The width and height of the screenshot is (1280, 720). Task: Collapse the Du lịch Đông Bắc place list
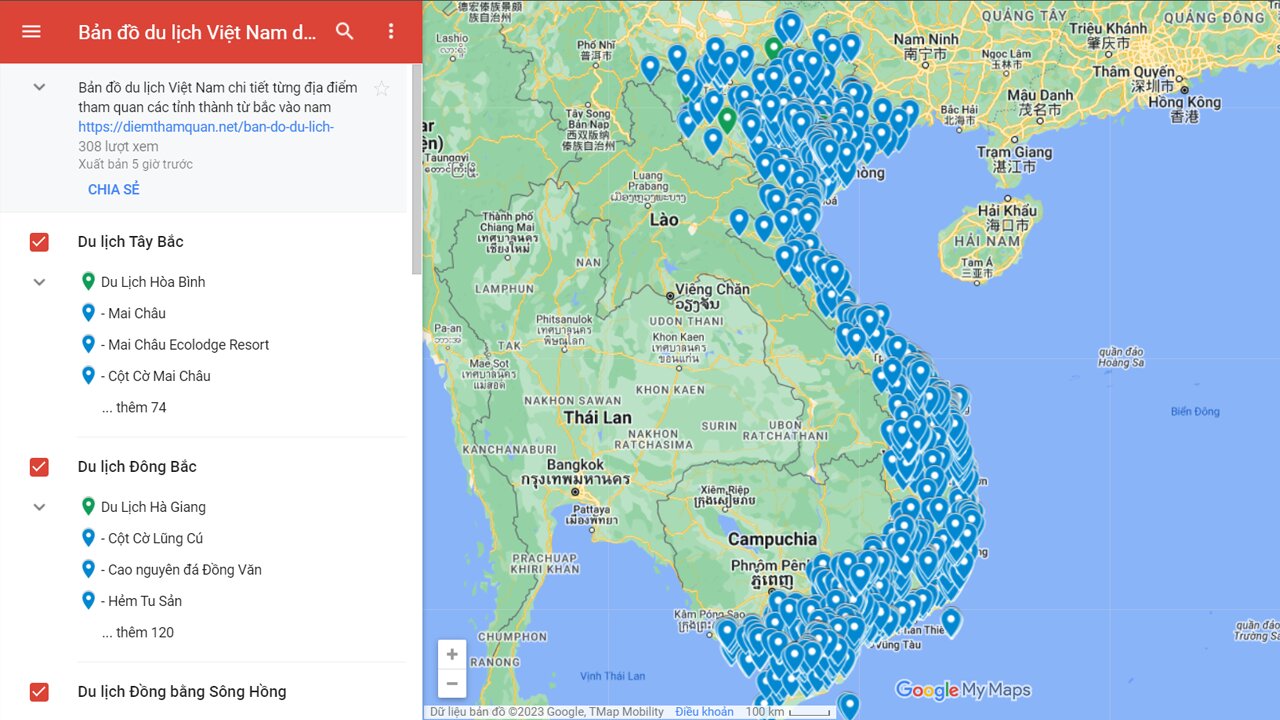point(39,507)
